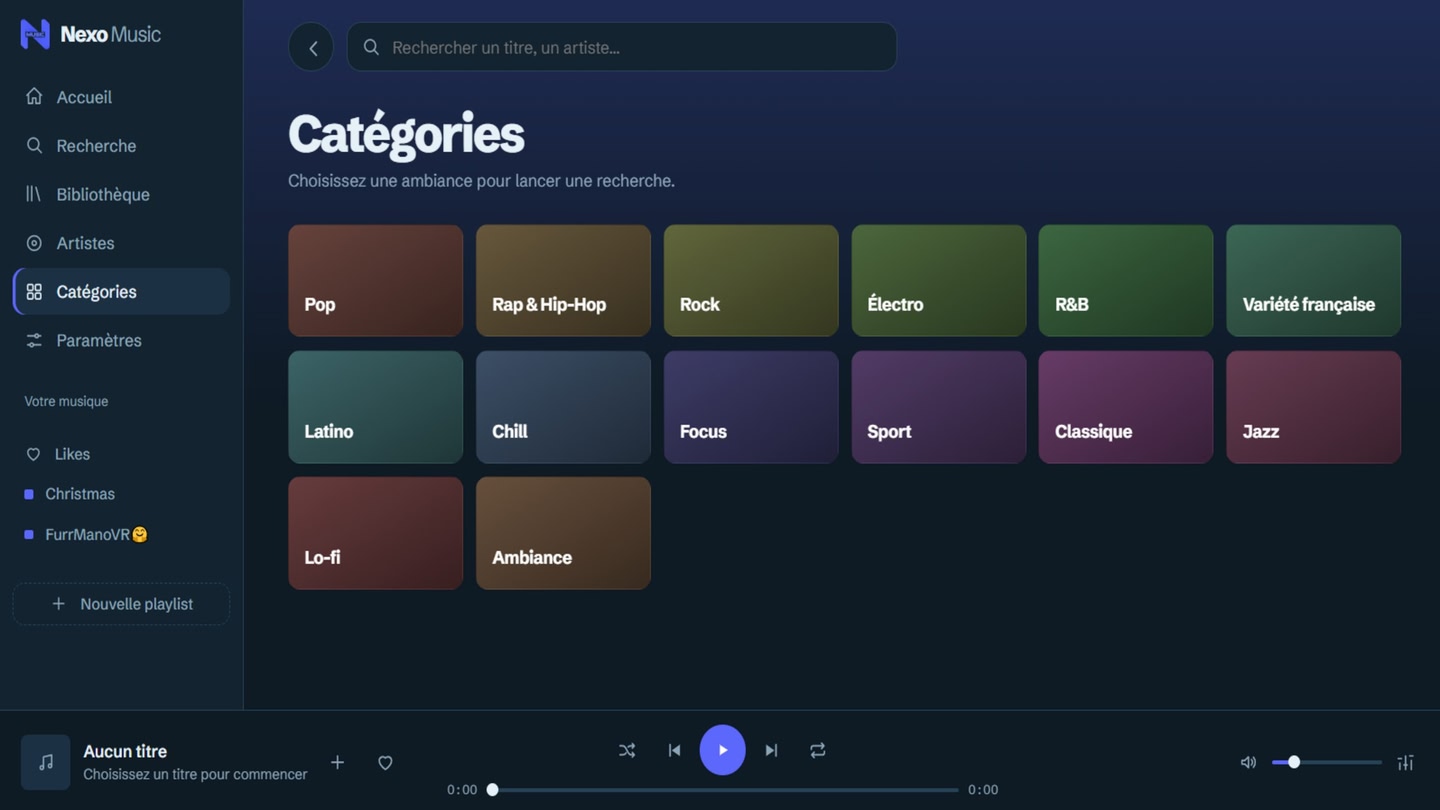
Task: Click the music note cover thumbnail
Action: tap(46, 762)
